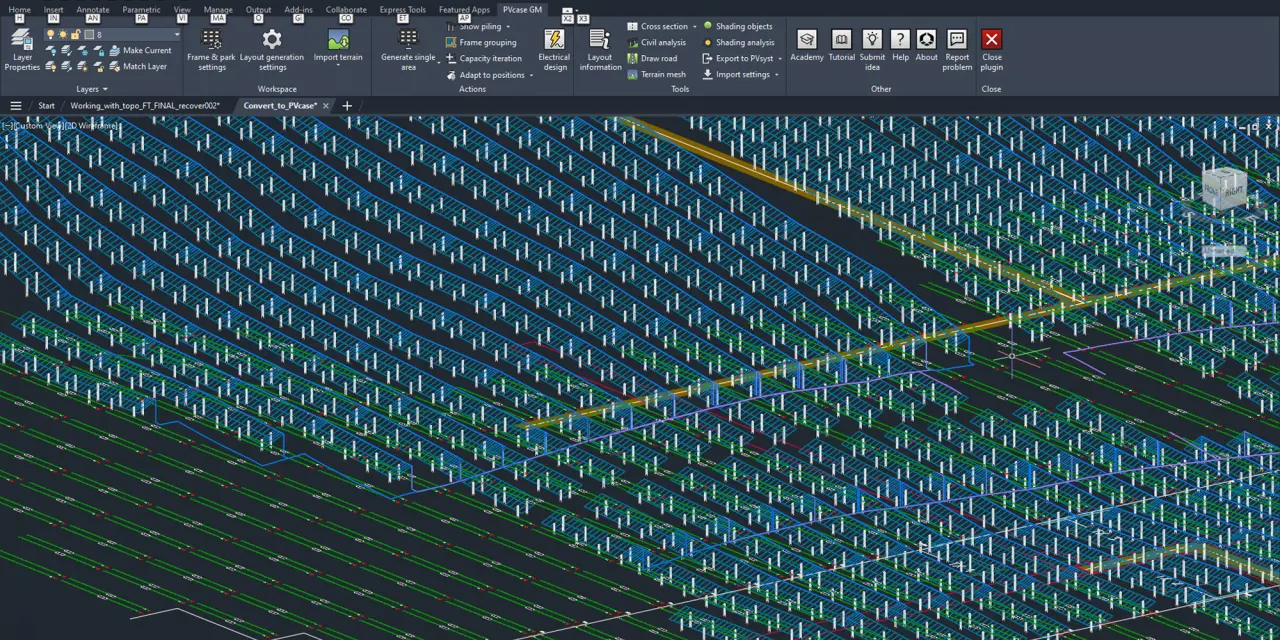Toggle layer on/off lightbulb in layer box
Screen dimensions: 1280x640
(x=51, y=35)
